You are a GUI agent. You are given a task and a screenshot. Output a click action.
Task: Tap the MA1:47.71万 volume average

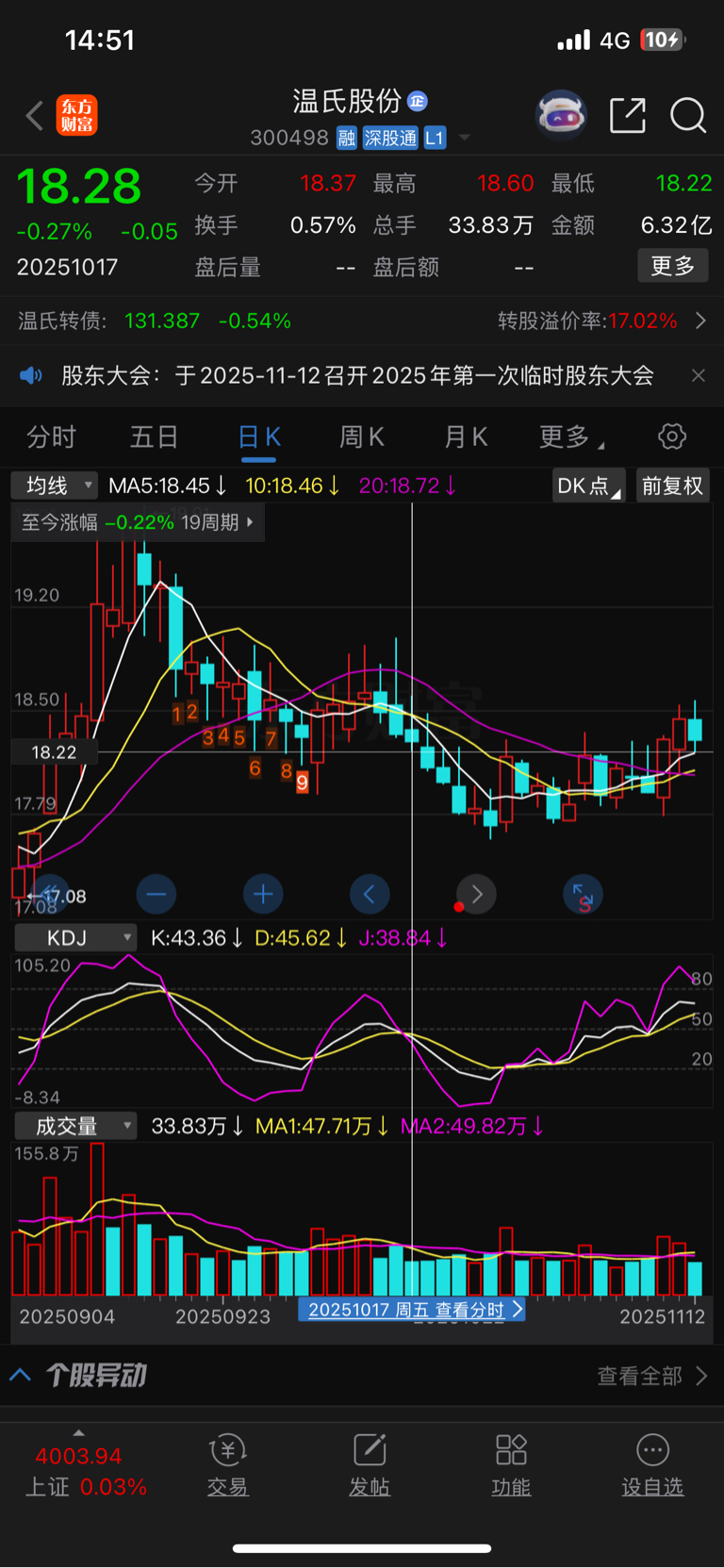point(322,1126)
